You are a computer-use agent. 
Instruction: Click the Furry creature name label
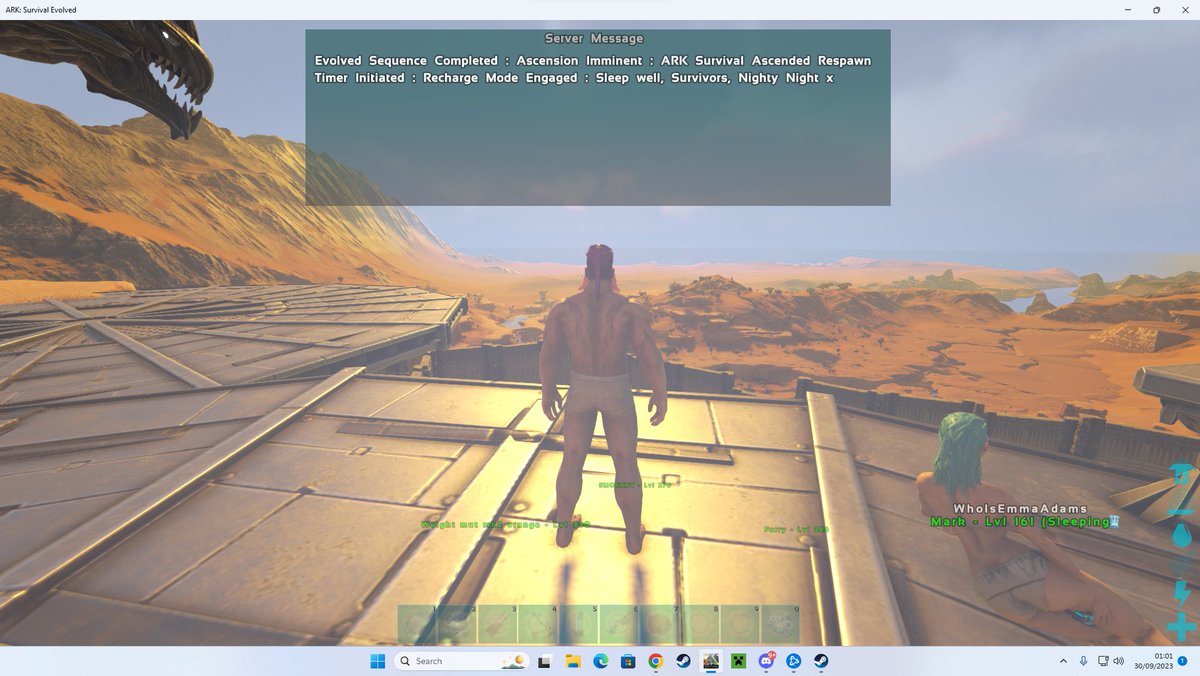[796, 529]
